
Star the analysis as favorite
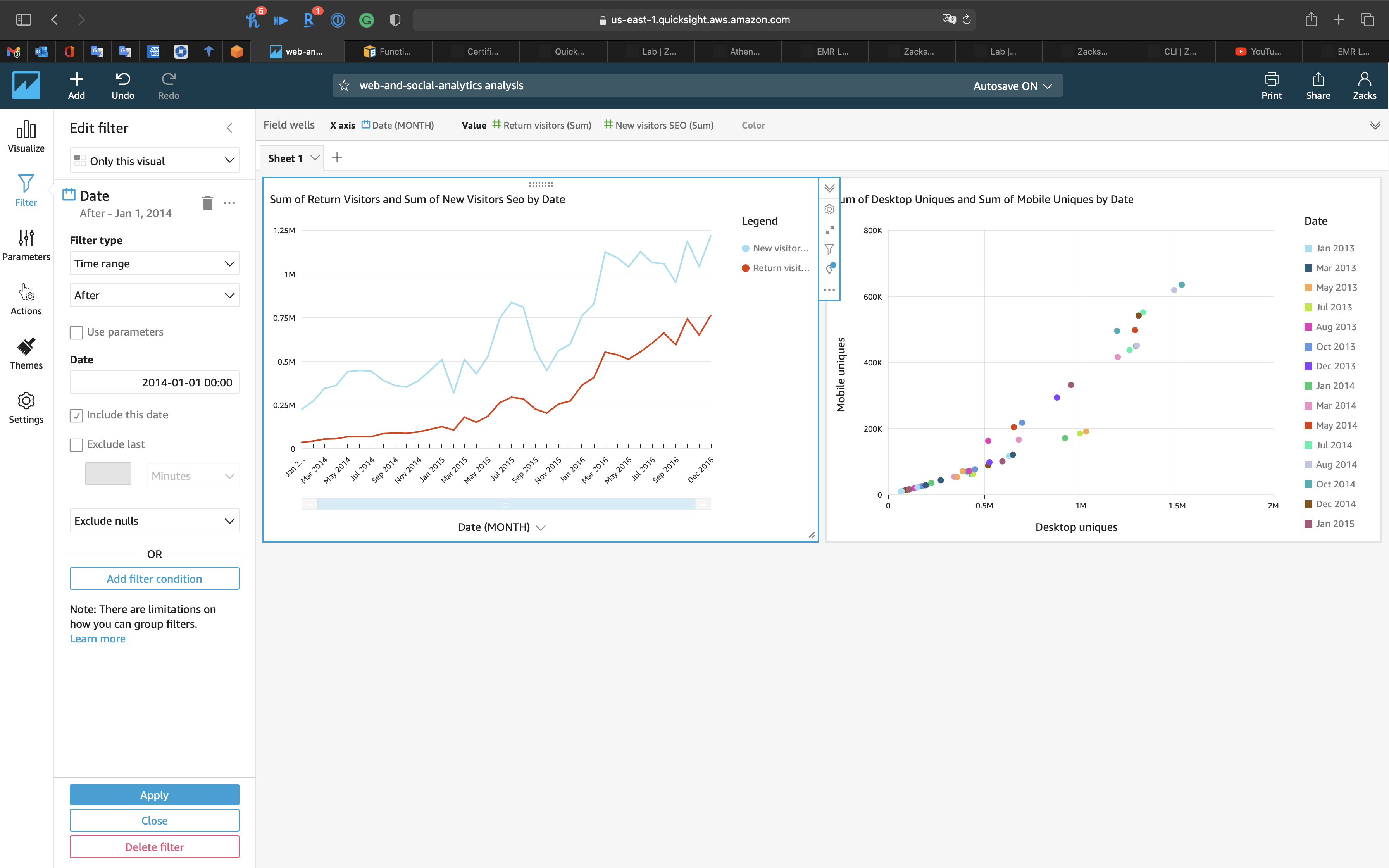point(345,86)
